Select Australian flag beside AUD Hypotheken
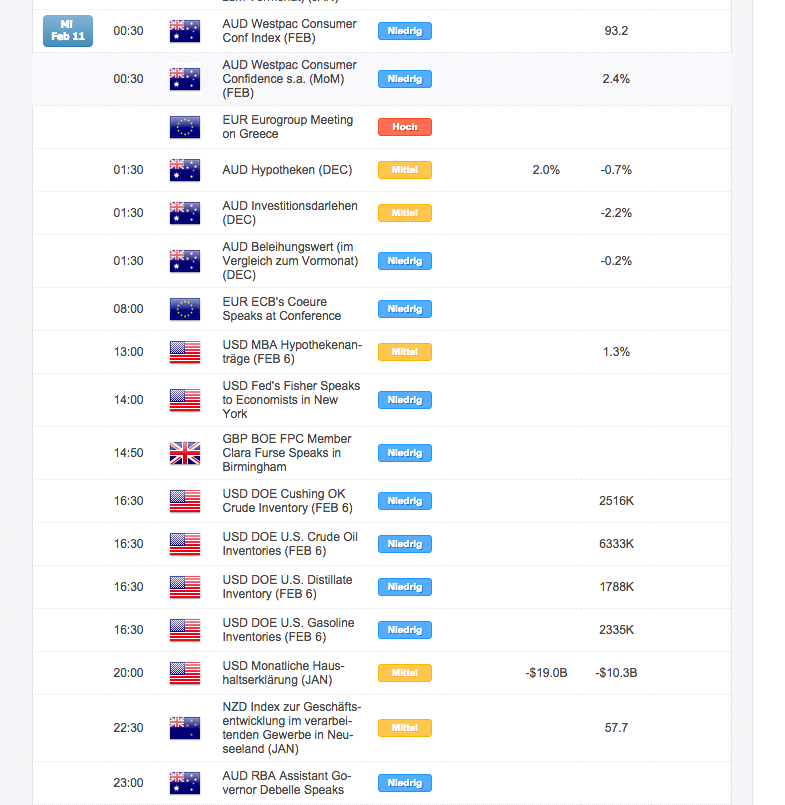The image size is (785, 805). pyautogui.click(x=185, y=170)
